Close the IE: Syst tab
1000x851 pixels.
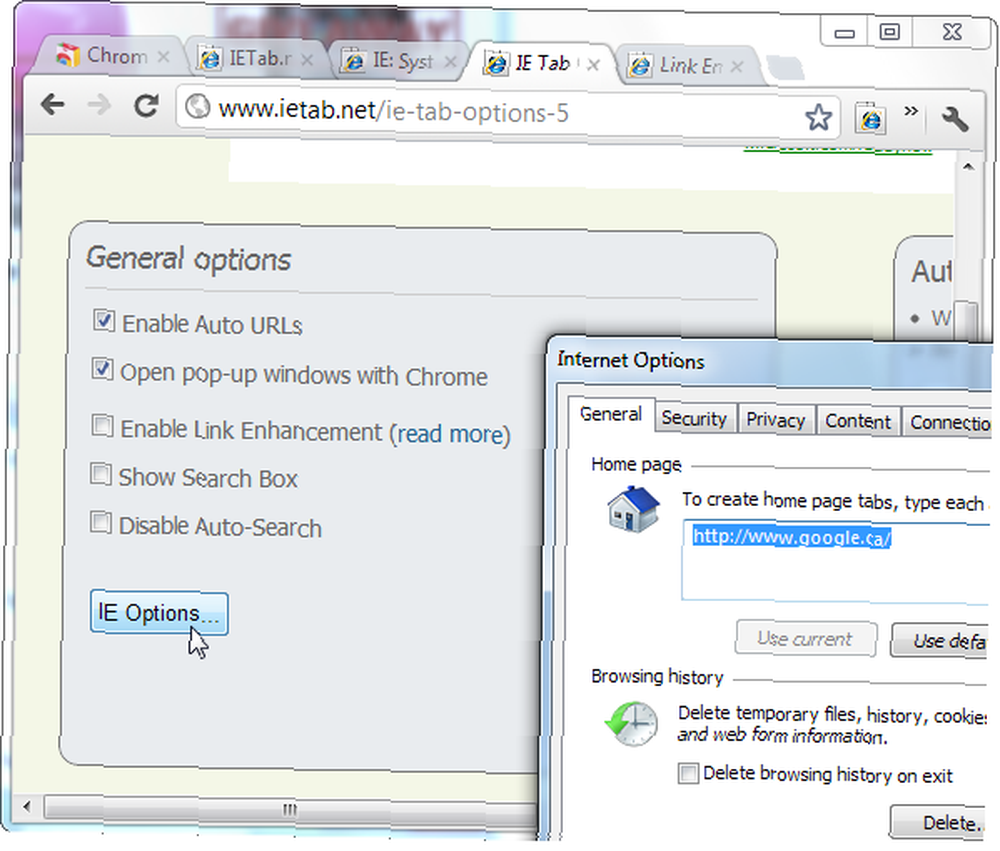pyautogui.click(x=450, y=62)
